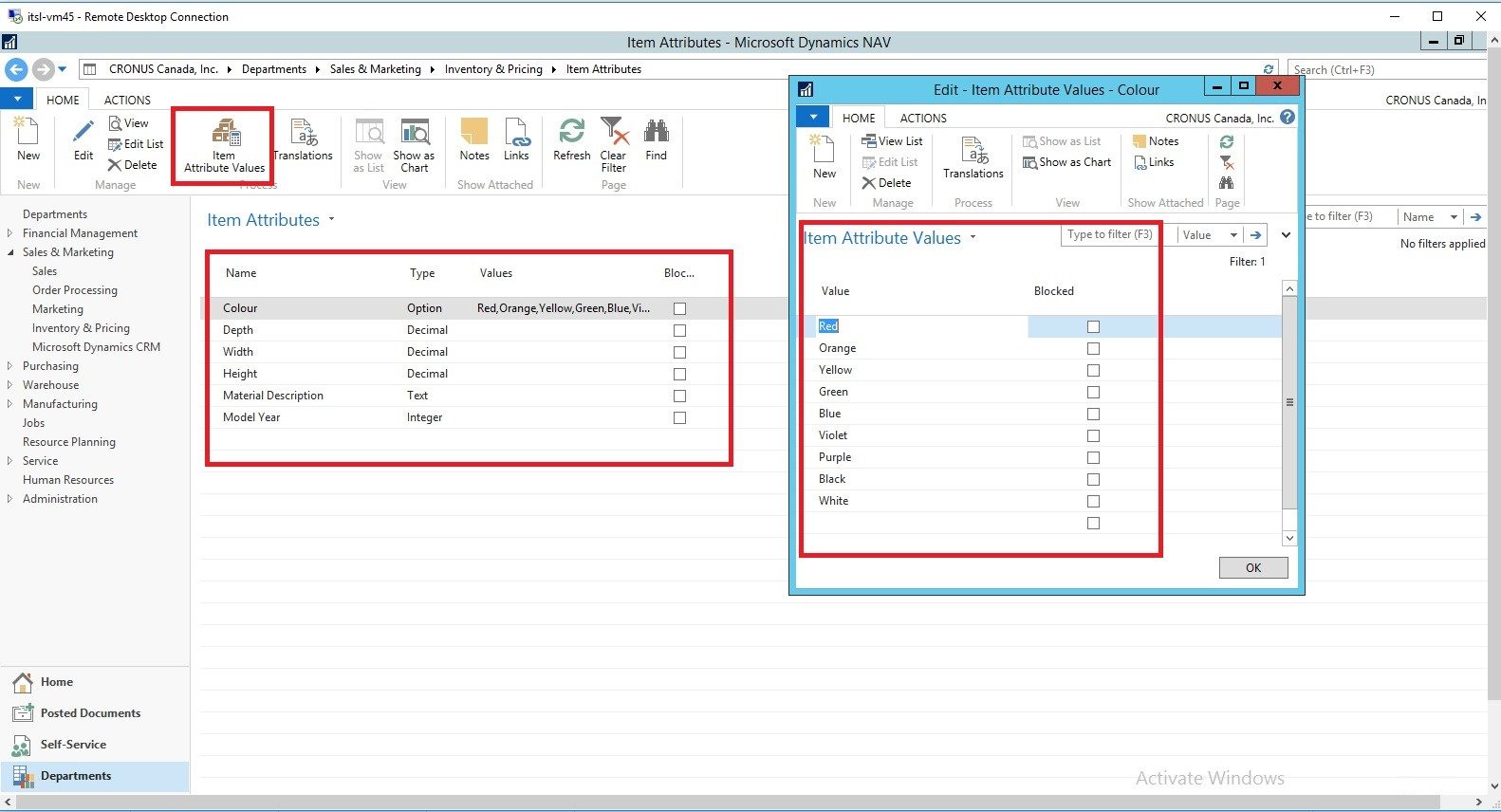Toggle Blocked checkbox for Orange value
This screenshot has height=812, width=1501.
coord(1093,348)
